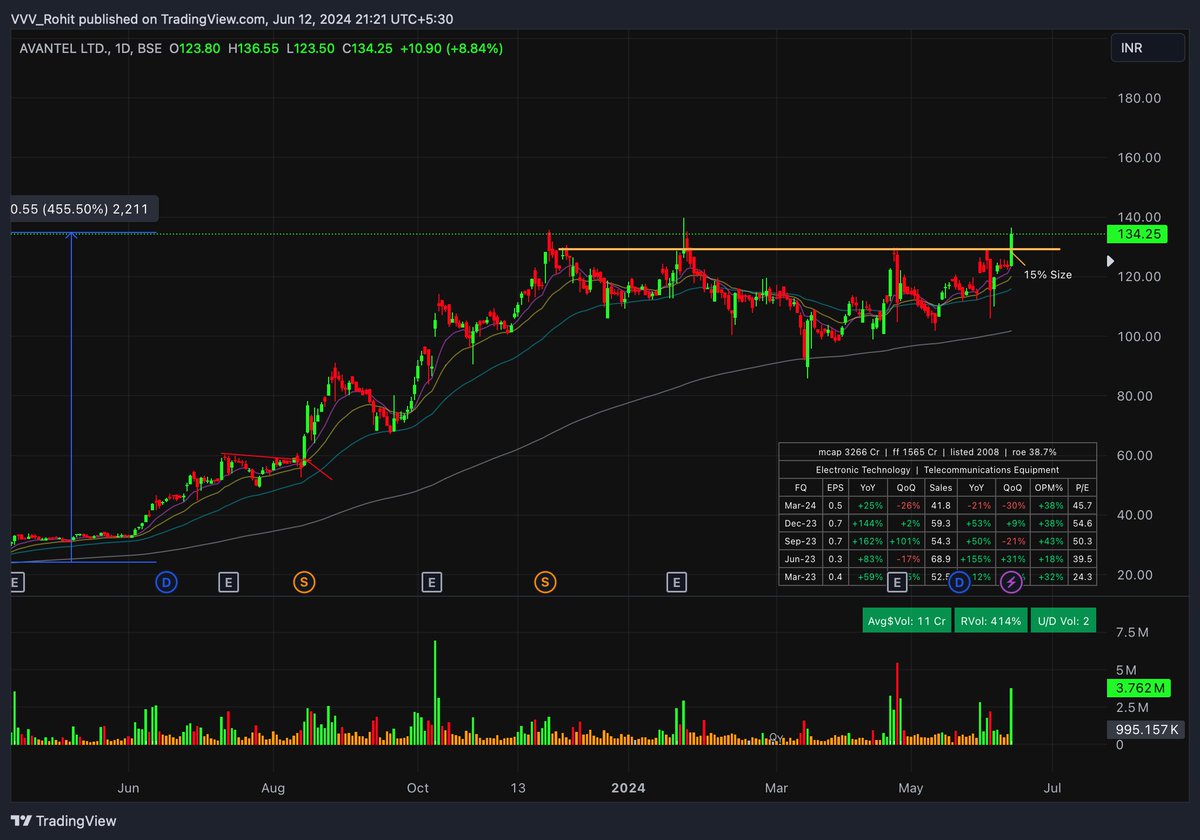This screenshot has height=840, width=1200.
Task: Click the Jun-23 row label in the table
Action: 800,559
